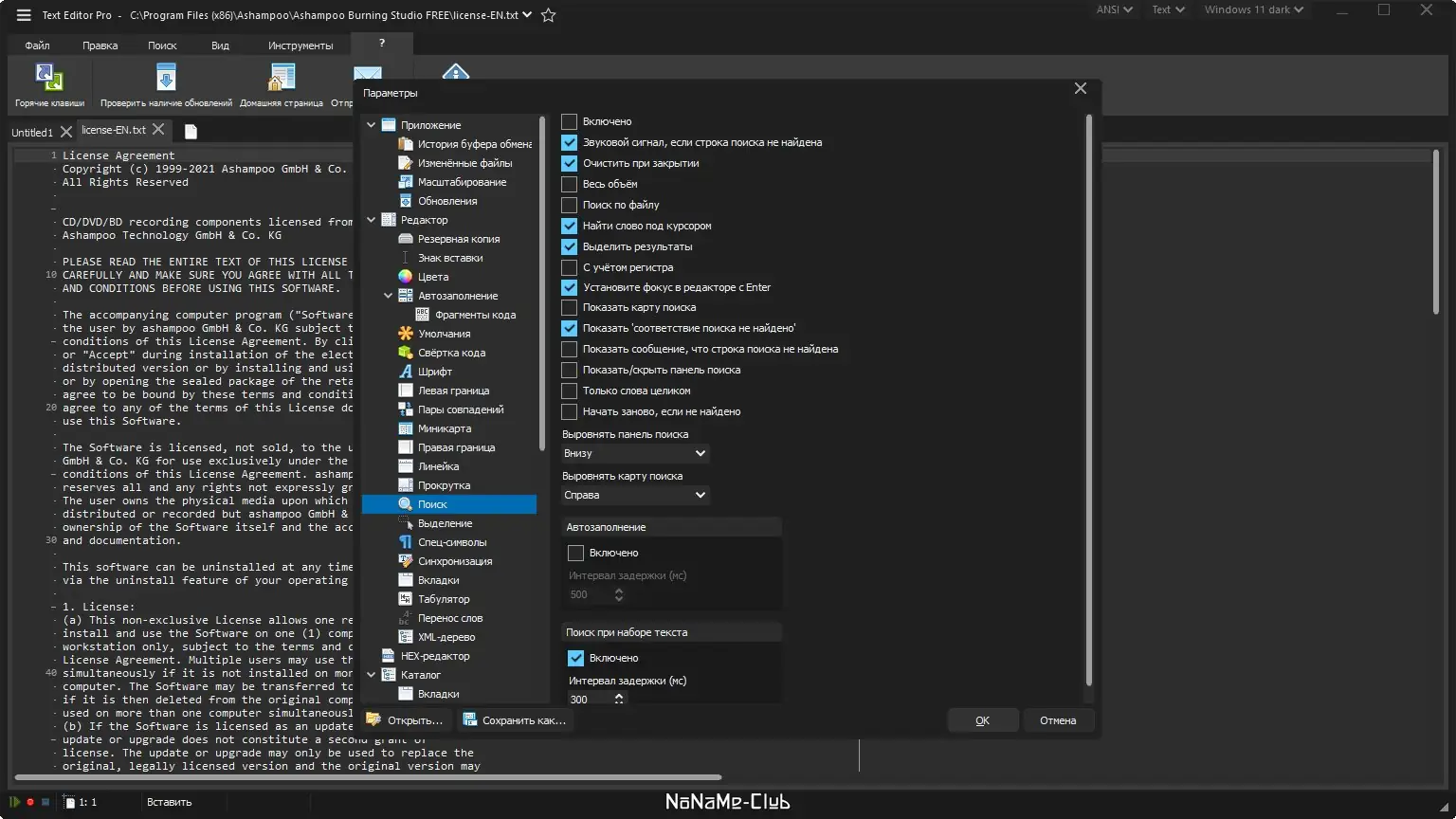Click the new document icon beside the tabs
The height and width of the screenshot is (819, 1456).
click(x=191, y=131)
